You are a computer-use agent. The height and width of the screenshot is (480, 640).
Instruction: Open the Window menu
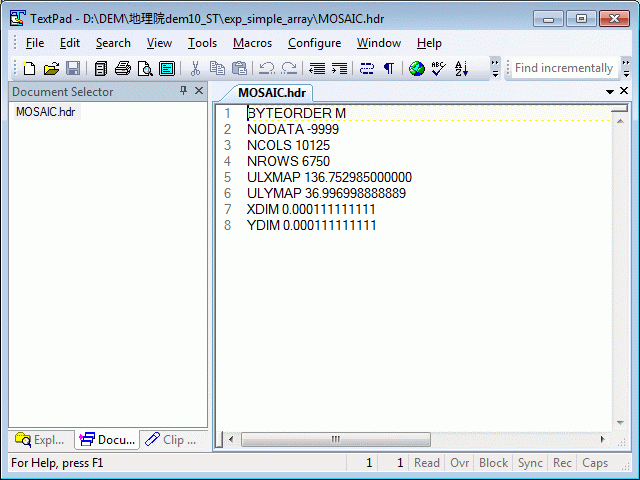tap(379, 43)
